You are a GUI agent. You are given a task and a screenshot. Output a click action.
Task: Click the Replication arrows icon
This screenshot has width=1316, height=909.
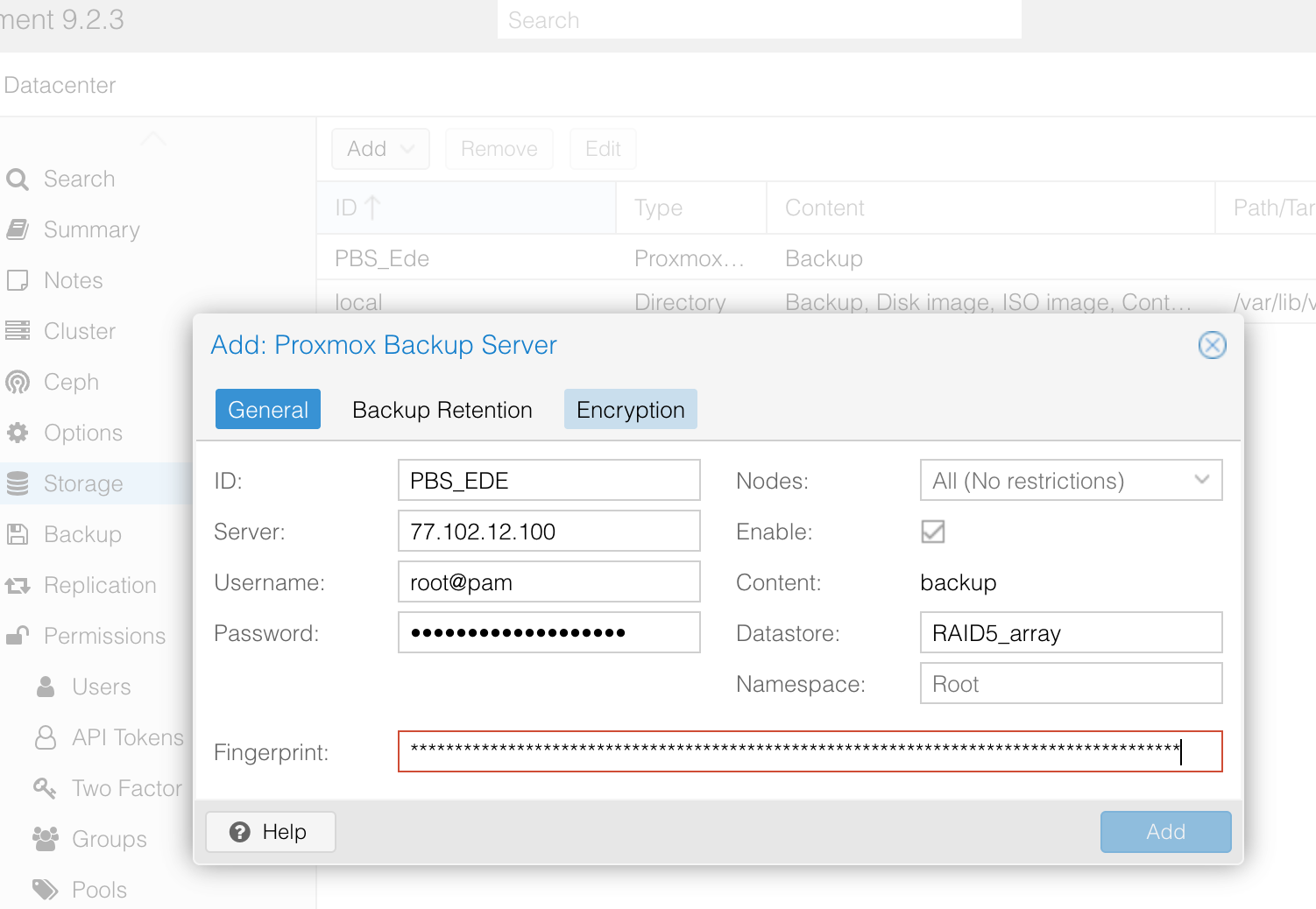(x=18, y=585)
